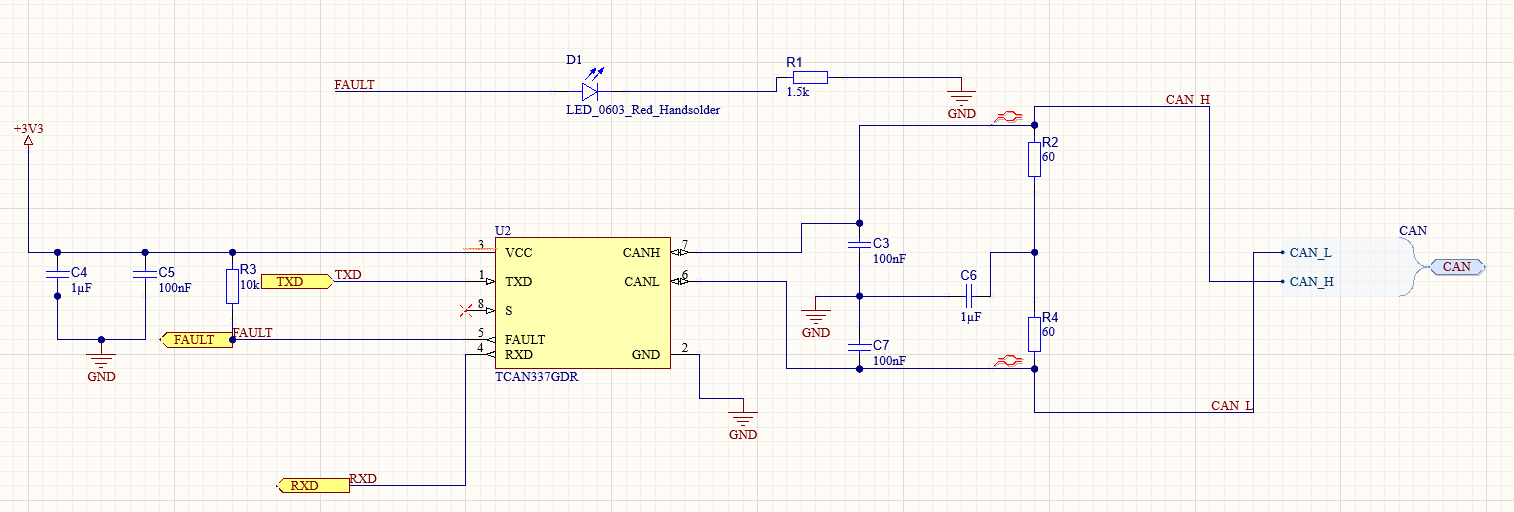The image size is (1514, 512).
Task: Select the D1 LED diode symbol
Action: point(590,91)
